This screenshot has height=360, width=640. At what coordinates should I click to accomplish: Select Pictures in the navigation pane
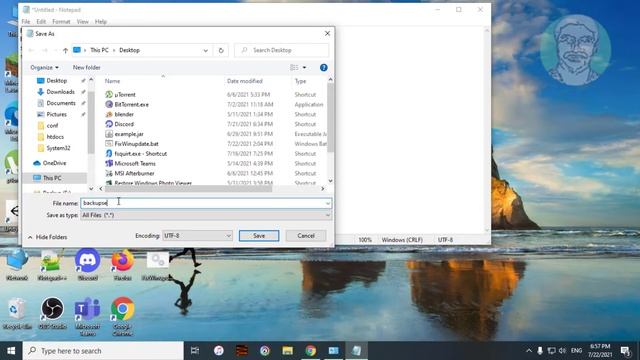pyautogui.click(x=56, y=114)
